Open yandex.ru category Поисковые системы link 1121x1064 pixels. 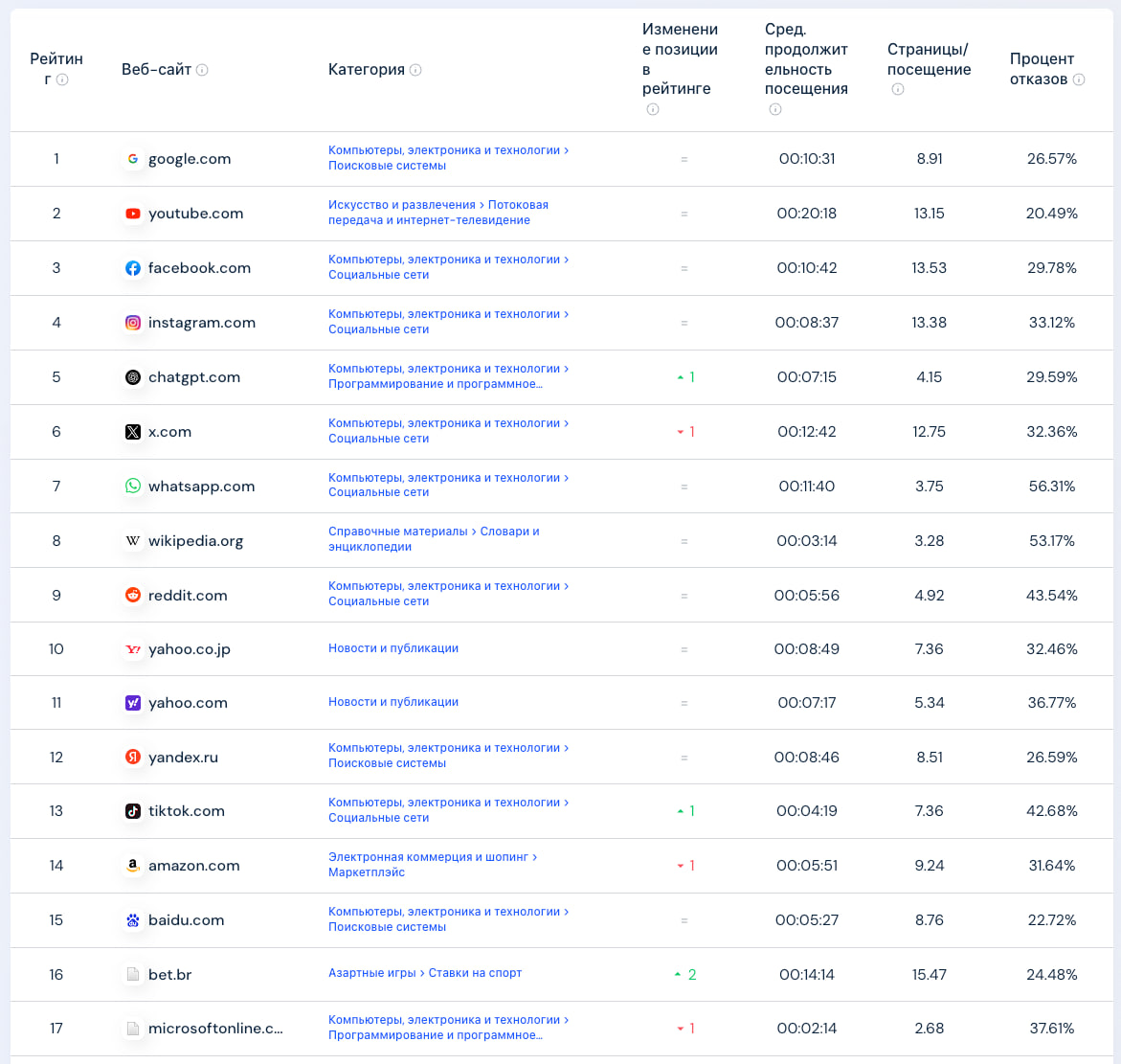coord(387,763)
